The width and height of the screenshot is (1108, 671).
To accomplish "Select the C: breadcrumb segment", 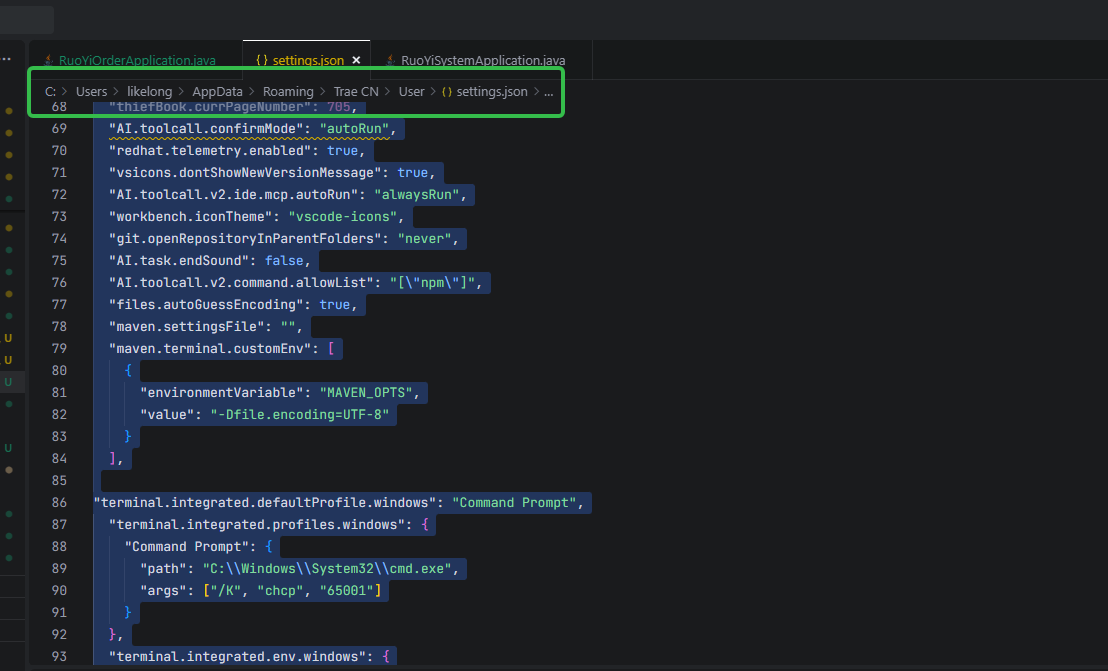I will click(x=50, y=92).
